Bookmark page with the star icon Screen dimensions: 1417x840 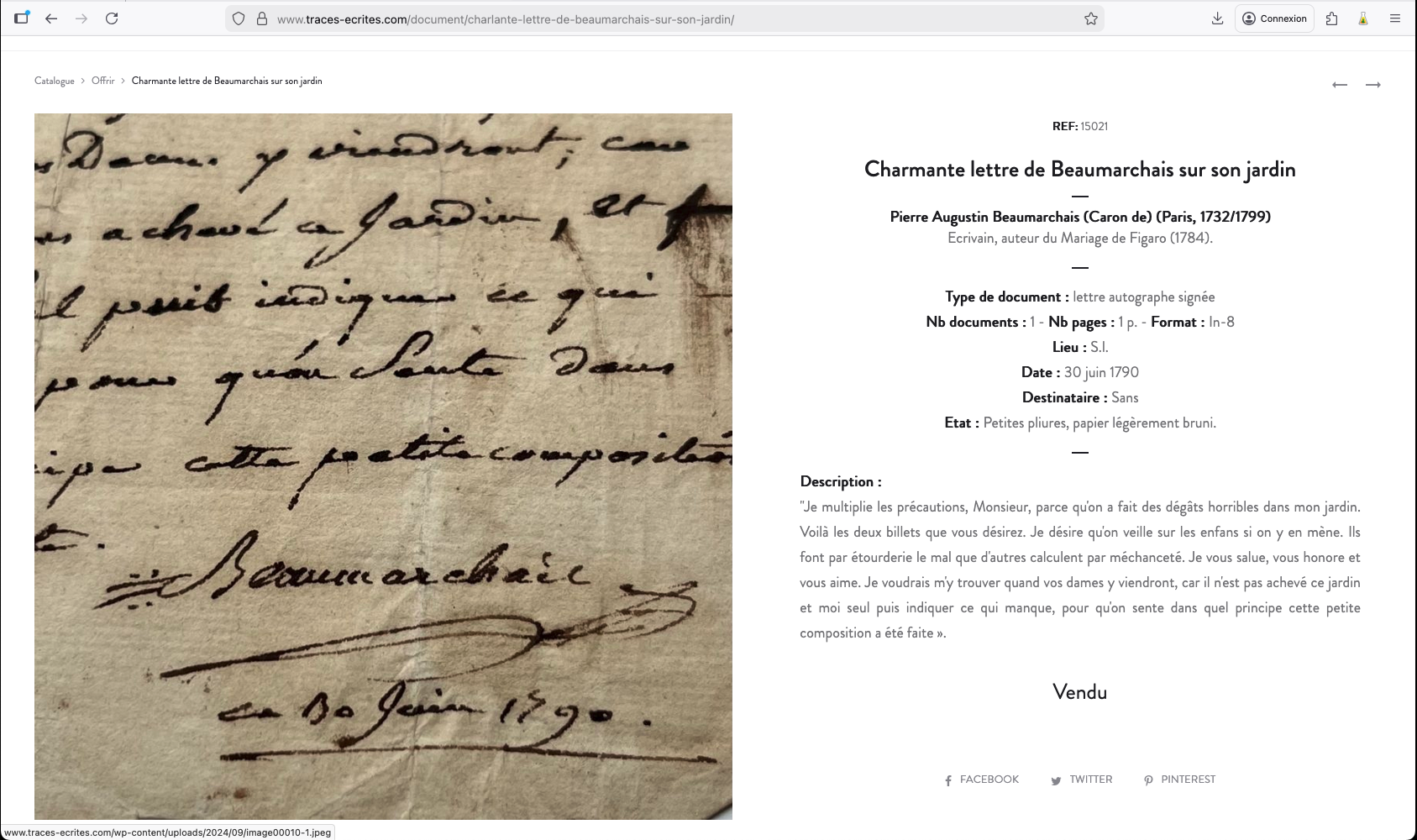click(x=1090, y=18)
